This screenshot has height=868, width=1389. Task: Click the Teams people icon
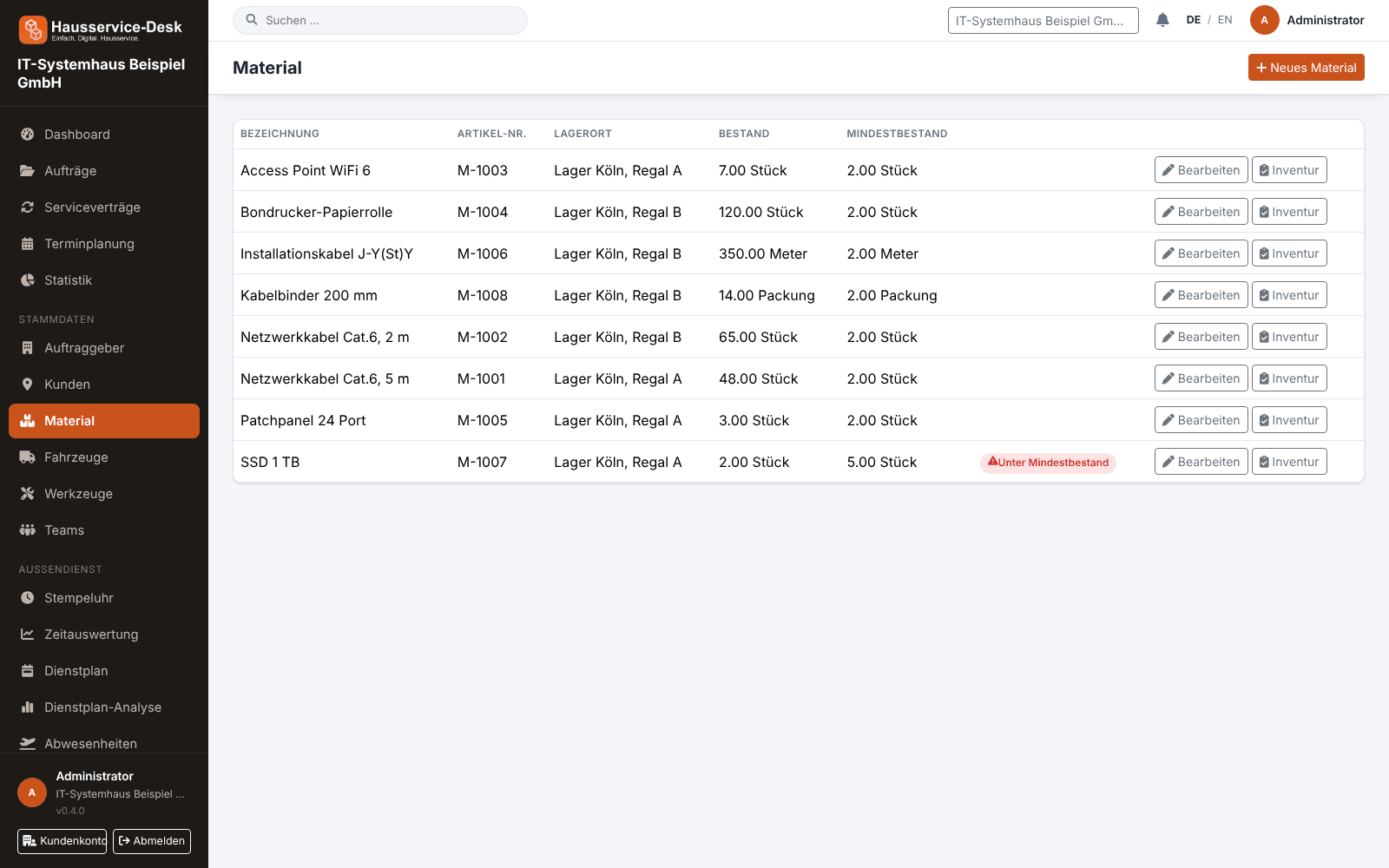pyautogui.click(x=28, y=530)
